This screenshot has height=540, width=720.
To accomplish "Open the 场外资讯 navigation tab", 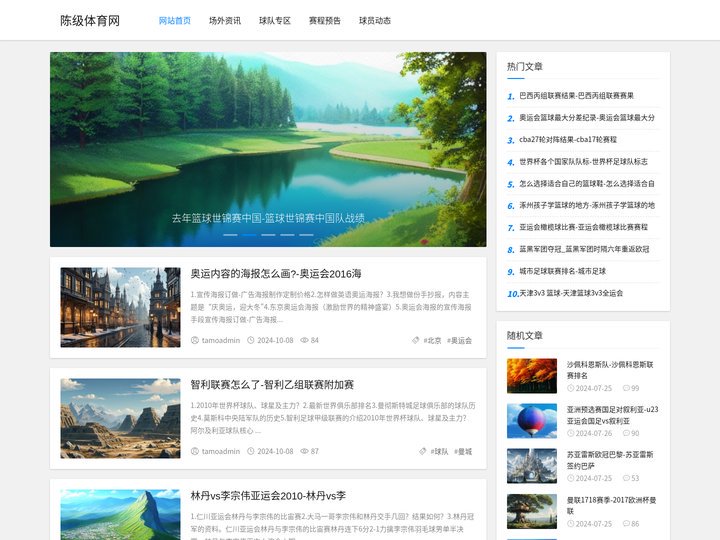I will 225,21.
